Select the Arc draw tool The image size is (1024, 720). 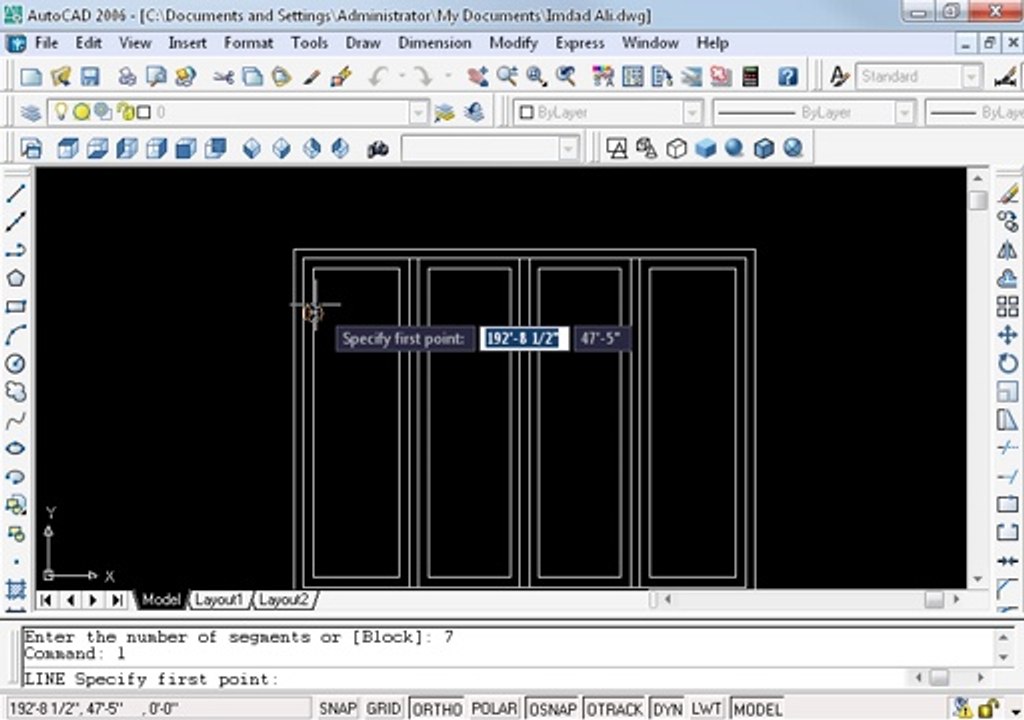coord(16,335)
